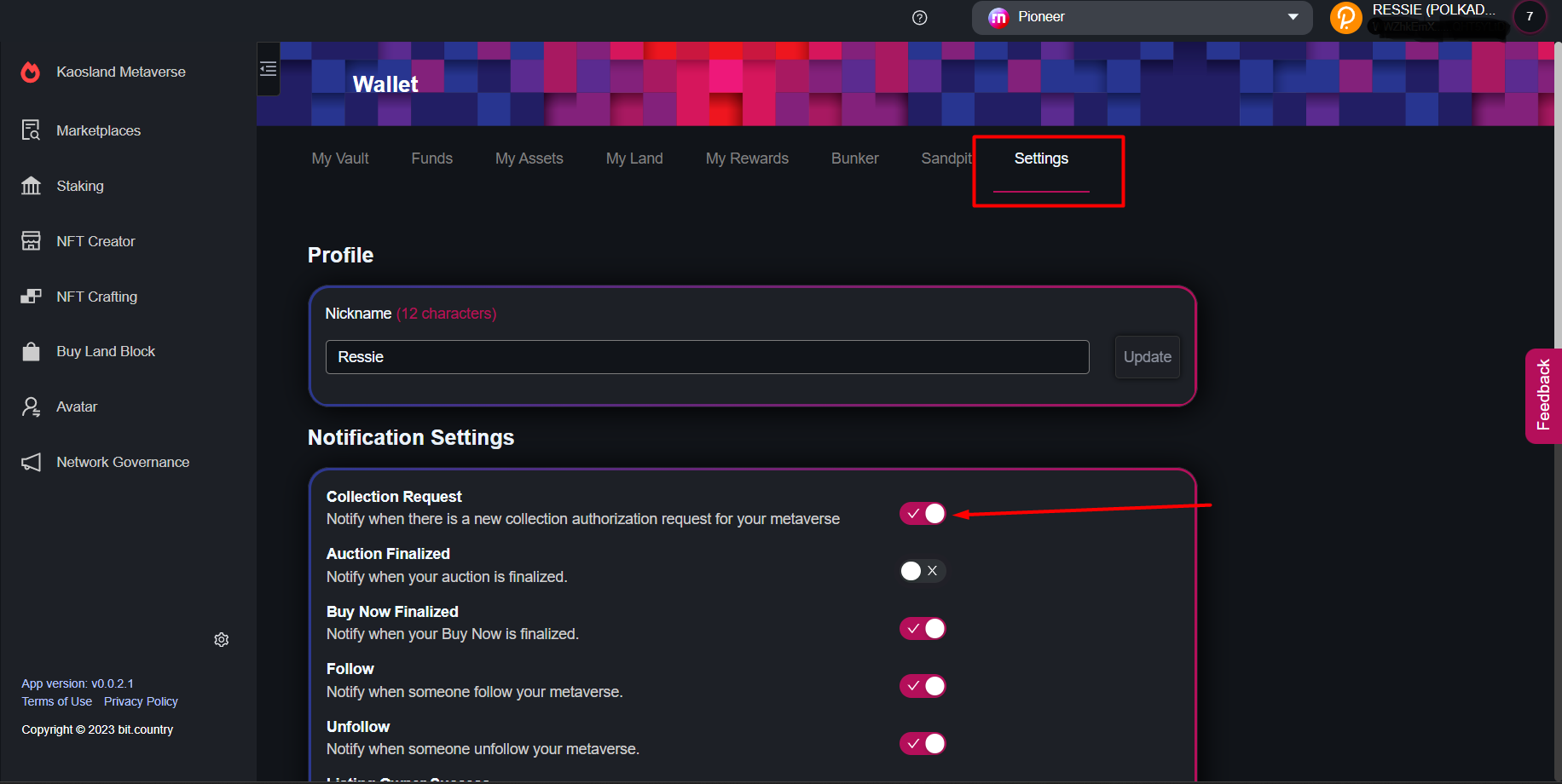The height and width of the screenshot is (784, 1562).
Task: Turn off Buy Now Finalized toggle
Action: [923, 629]
